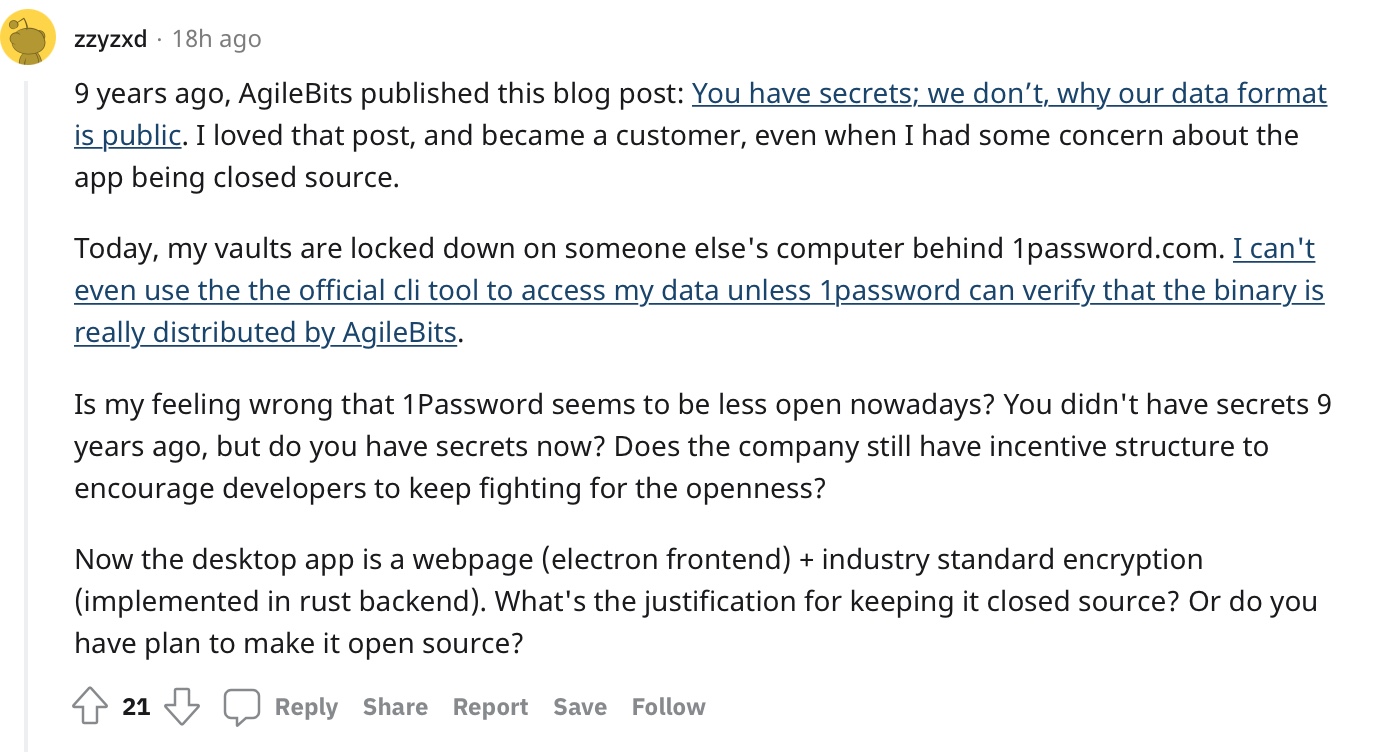Report the comment
Viewport: 1382px width, 752px height.
(x=490, y=707)
